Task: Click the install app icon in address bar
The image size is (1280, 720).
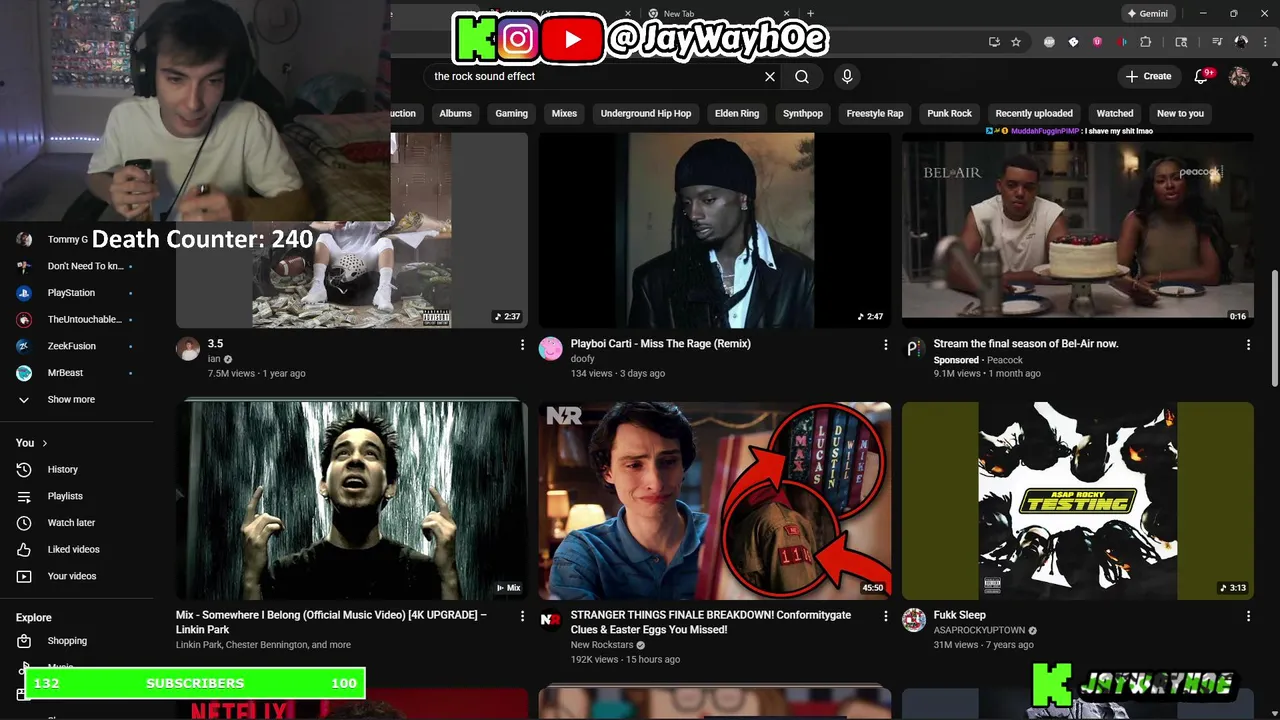Action: [994, 42]
